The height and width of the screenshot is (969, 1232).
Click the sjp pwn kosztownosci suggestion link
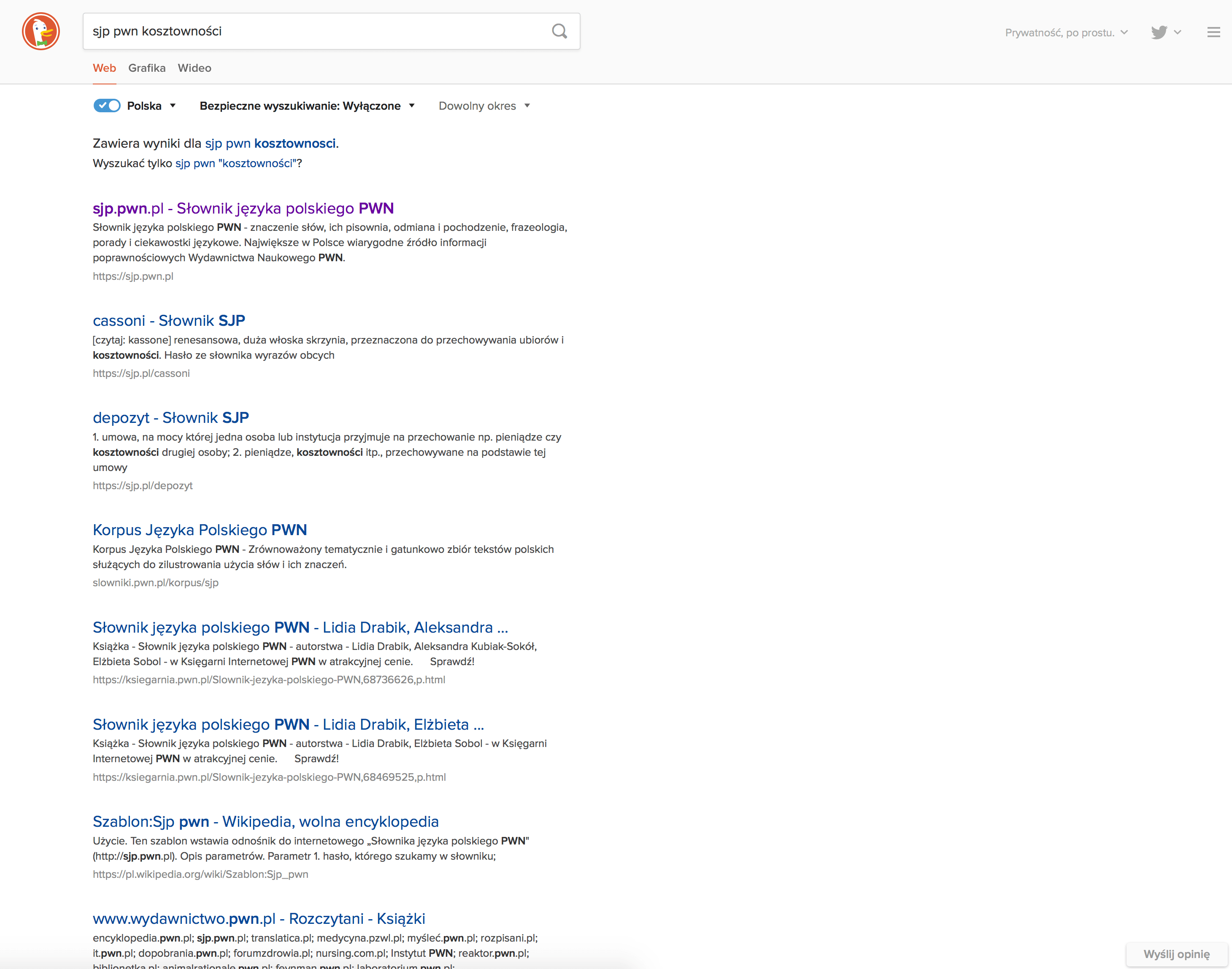coord(270,143)
